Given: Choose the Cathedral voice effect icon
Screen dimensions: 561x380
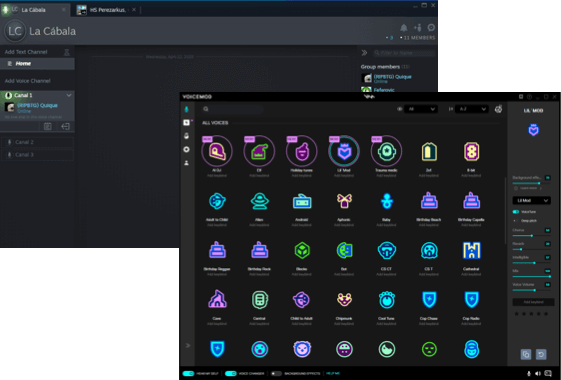Looking at the screenshot, I should click(x=471, y=250).
